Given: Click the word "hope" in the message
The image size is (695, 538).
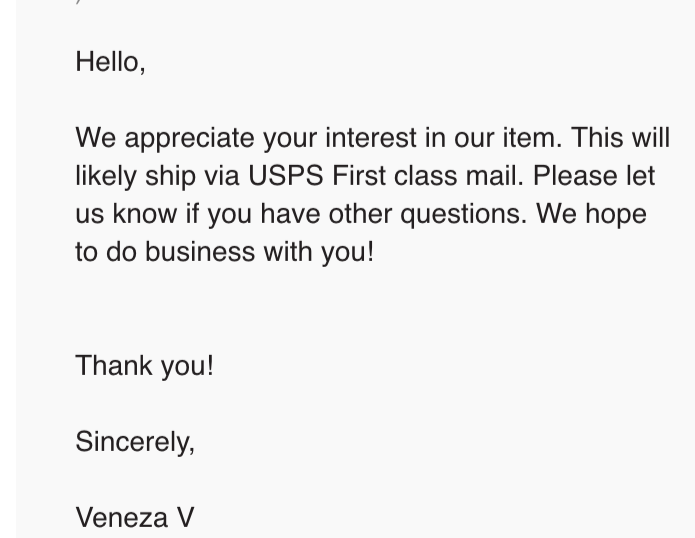Looking at the screenshot, I should [x=616, y=214].
